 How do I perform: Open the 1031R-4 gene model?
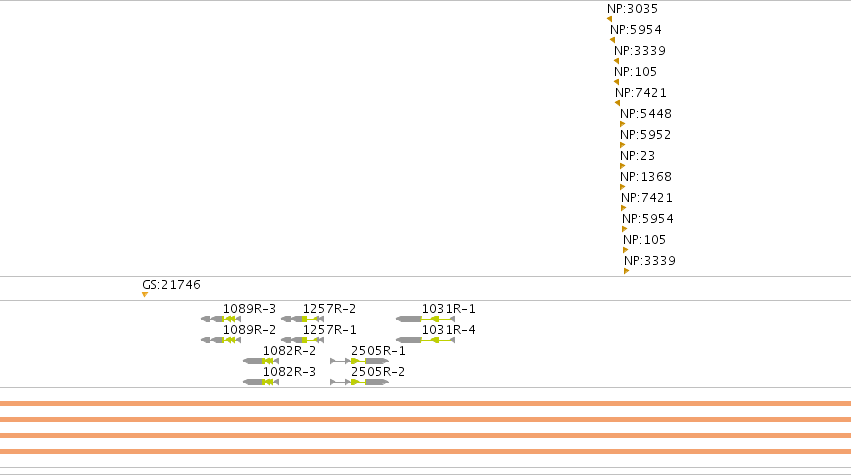(x=426, y=340)
